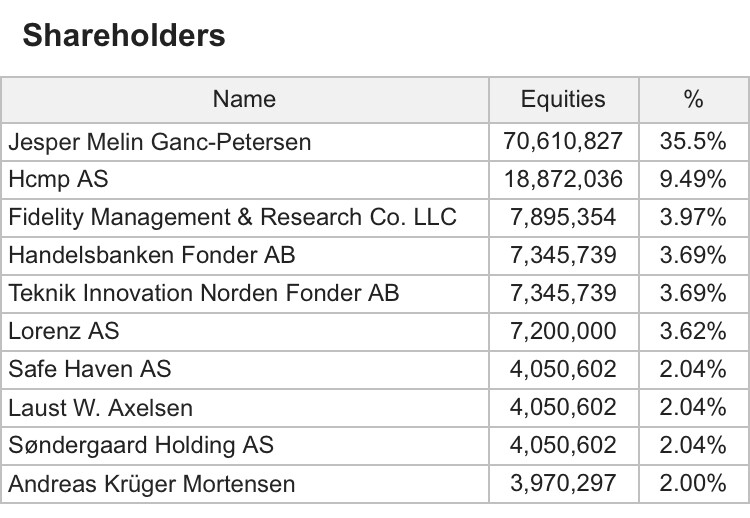
Task: Click the Lorenz AS shareholder name
Action: tap(63, 332)
